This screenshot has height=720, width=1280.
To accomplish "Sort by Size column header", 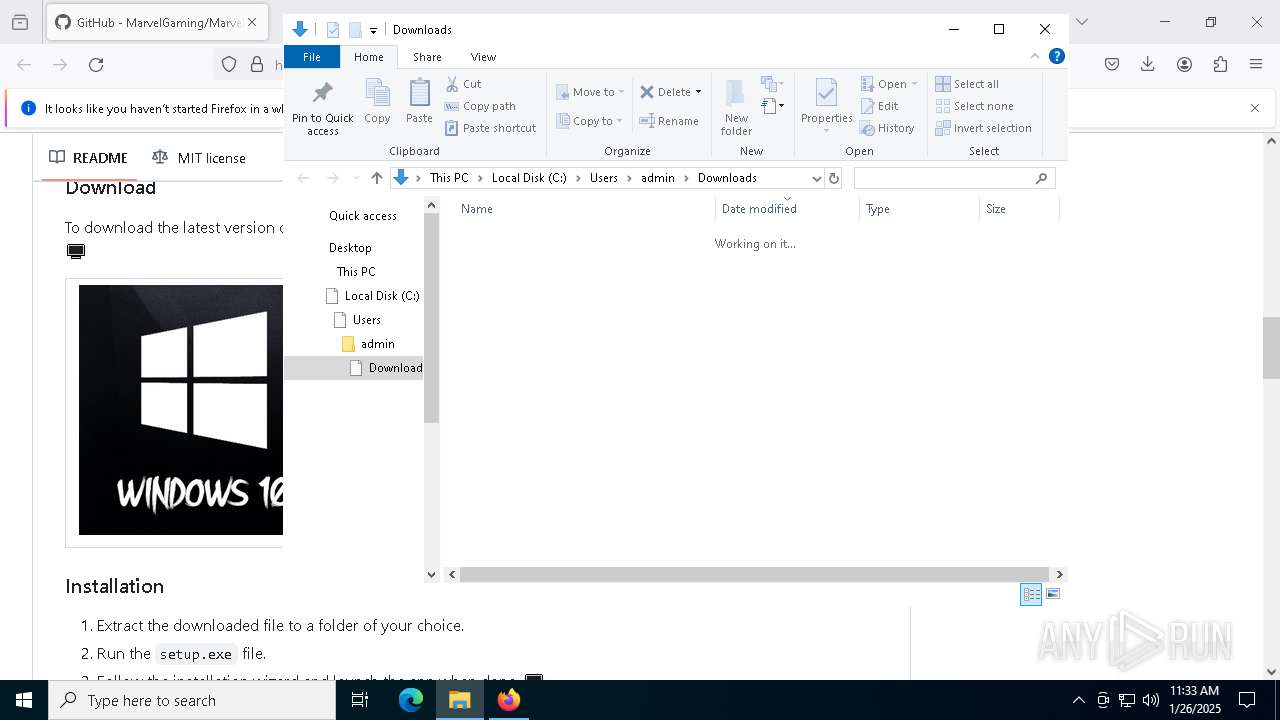I will [1018, 209].
